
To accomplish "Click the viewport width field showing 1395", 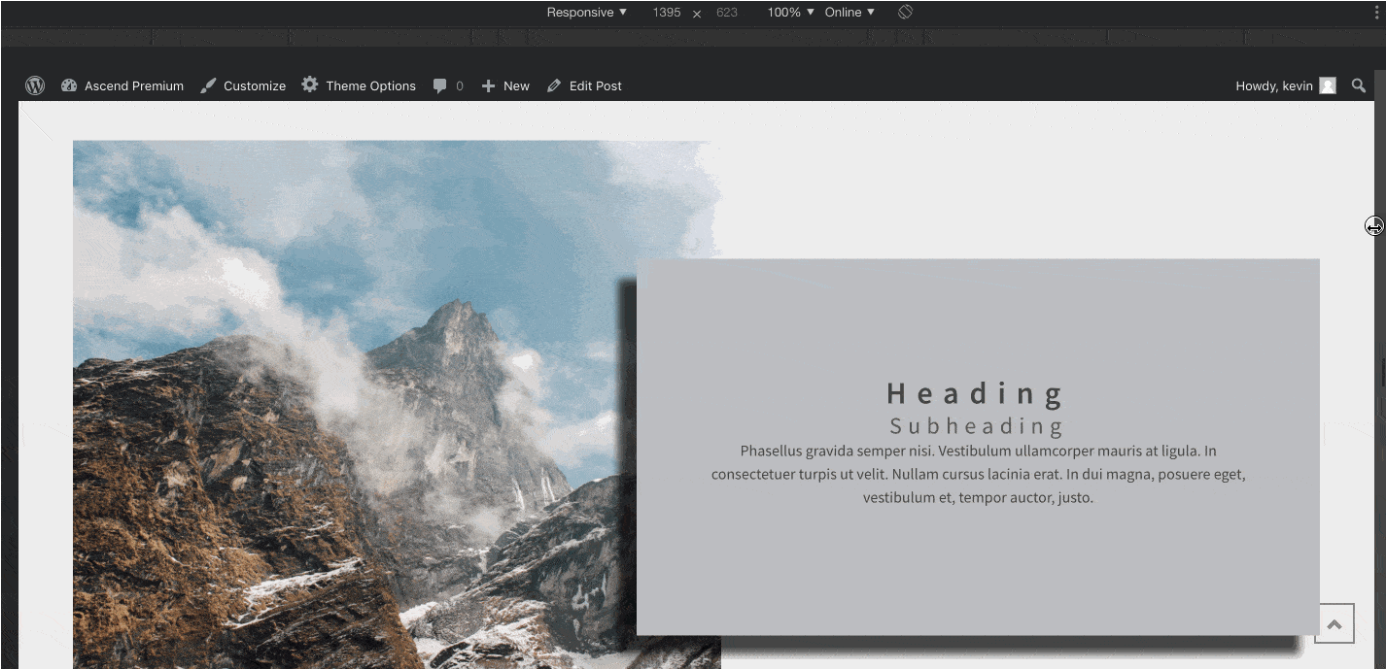I will pos(667,12).
